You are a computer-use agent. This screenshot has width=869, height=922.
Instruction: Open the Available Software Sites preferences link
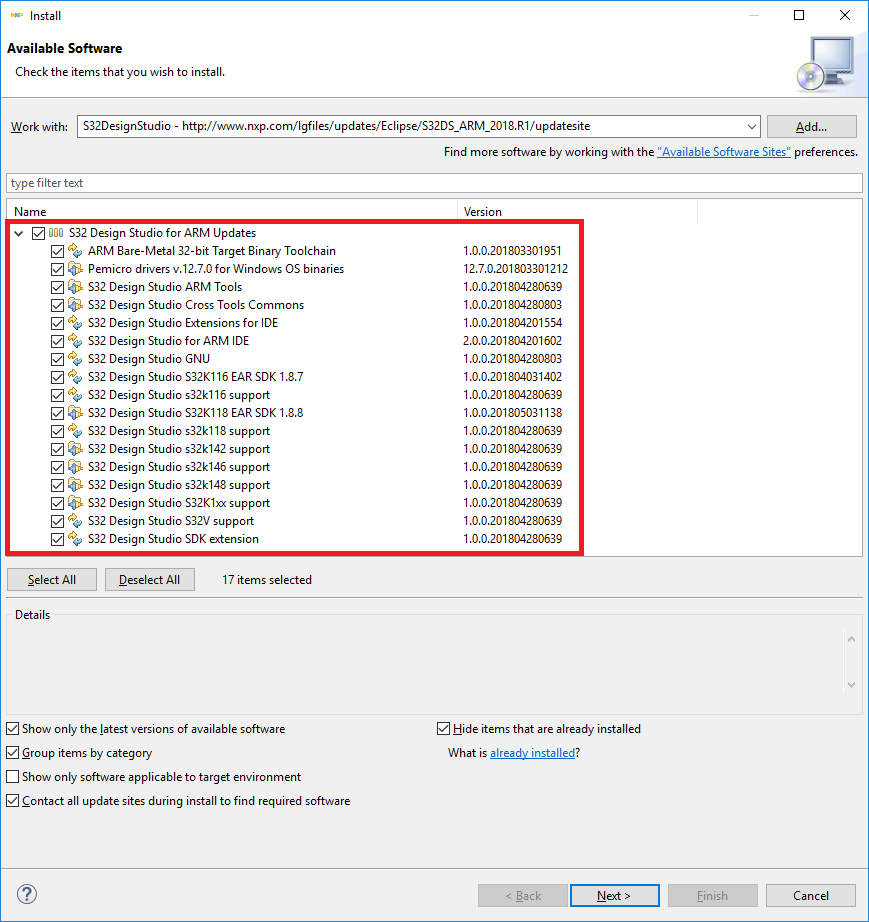(x=724, y=152)
